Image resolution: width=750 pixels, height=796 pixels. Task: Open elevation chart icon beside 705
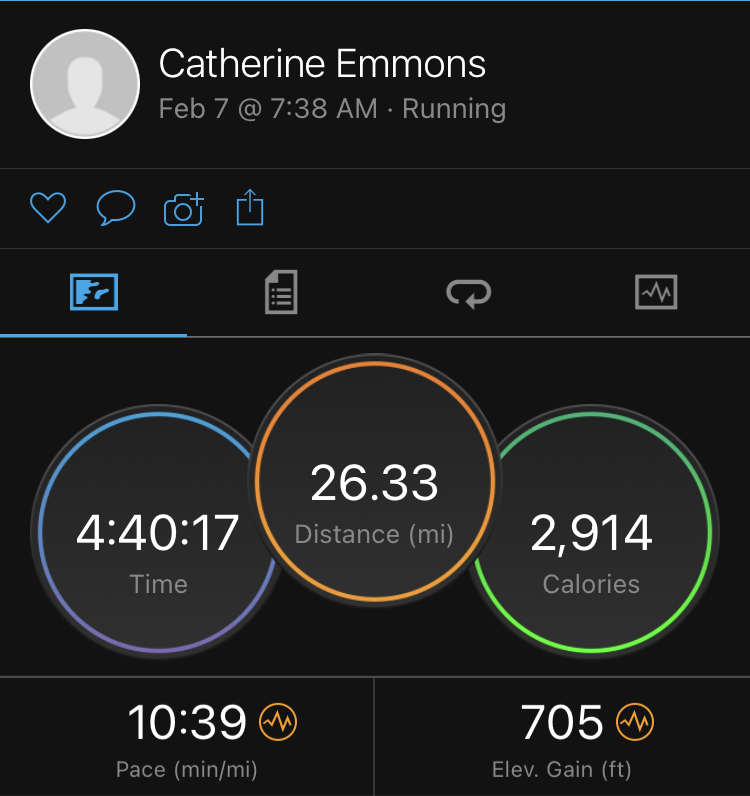click(x=634, y=721)
